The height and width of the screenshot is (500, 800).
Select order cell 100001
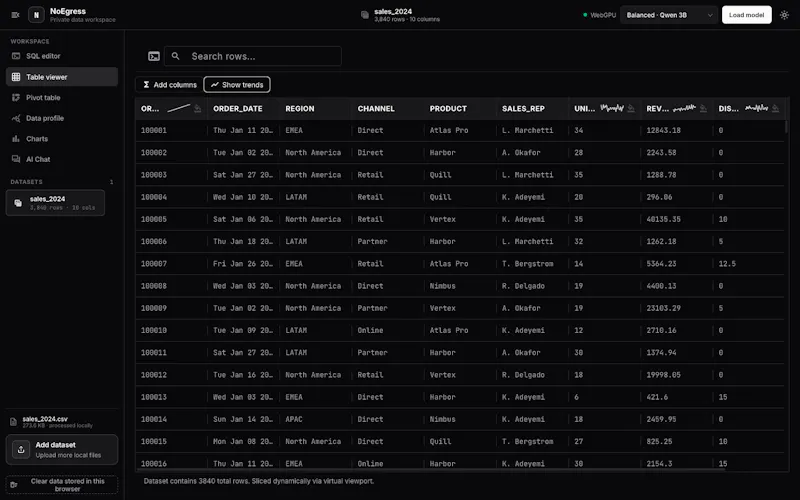pos(171,131)
